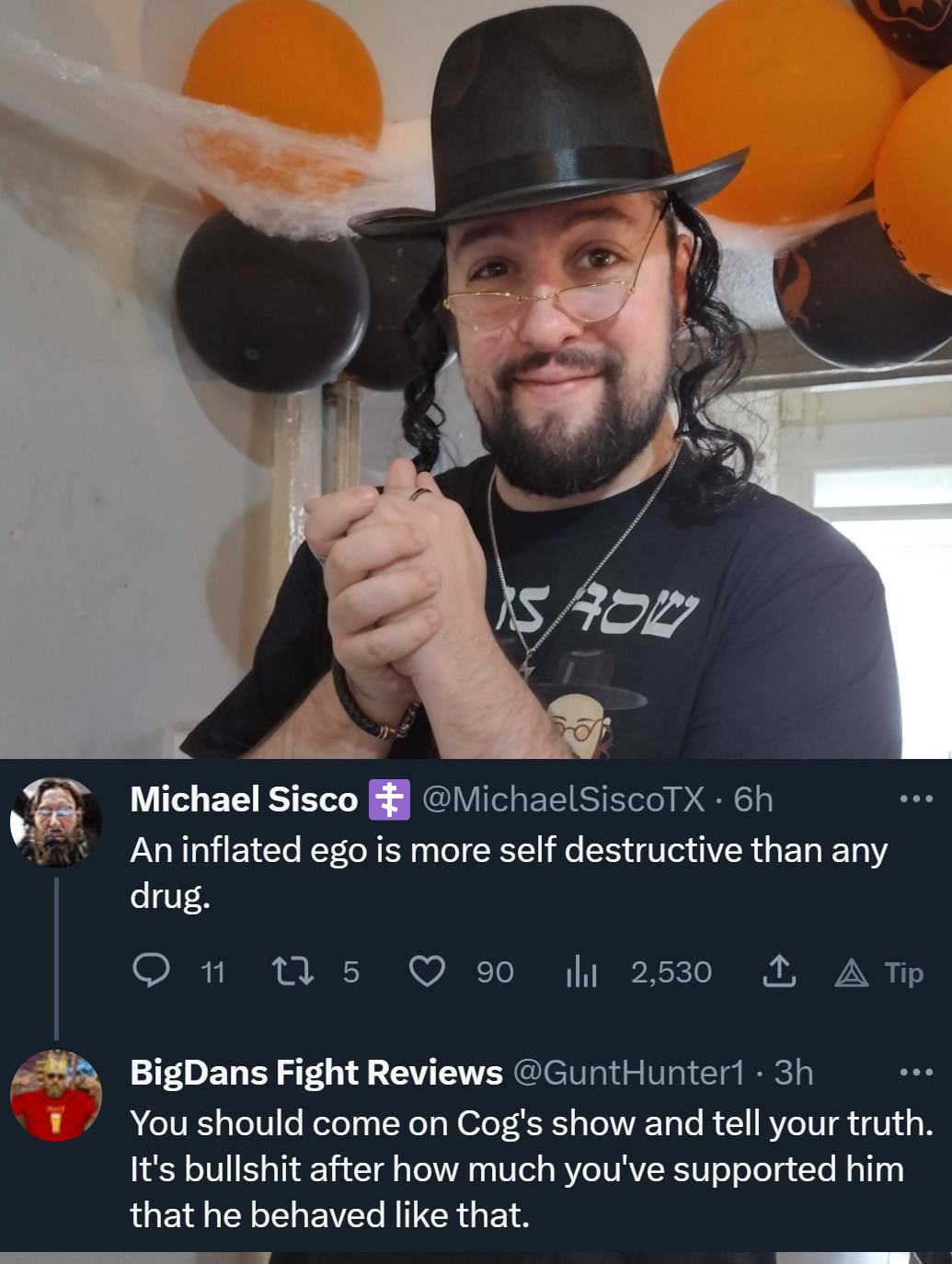Click the Tip button label
952x1264 pixels.
tap(903, 972)
